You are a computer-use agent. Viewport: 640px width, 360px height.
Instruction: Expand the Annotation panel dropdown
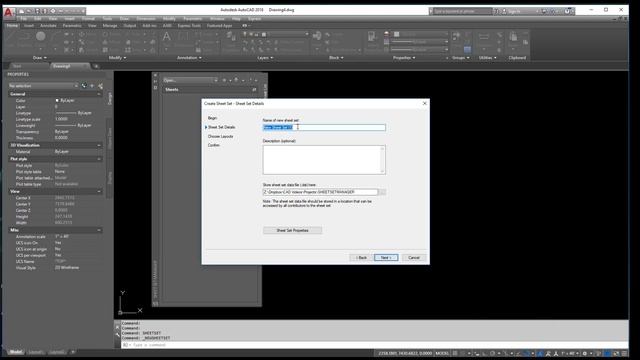pos(189,58)
